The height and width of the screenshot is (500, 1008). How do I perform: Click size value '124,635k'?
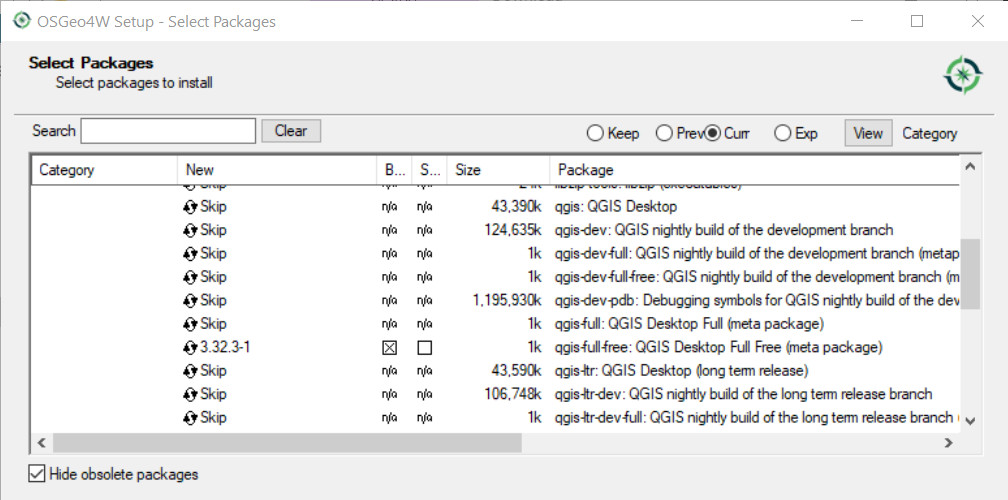tap(513, 230)
